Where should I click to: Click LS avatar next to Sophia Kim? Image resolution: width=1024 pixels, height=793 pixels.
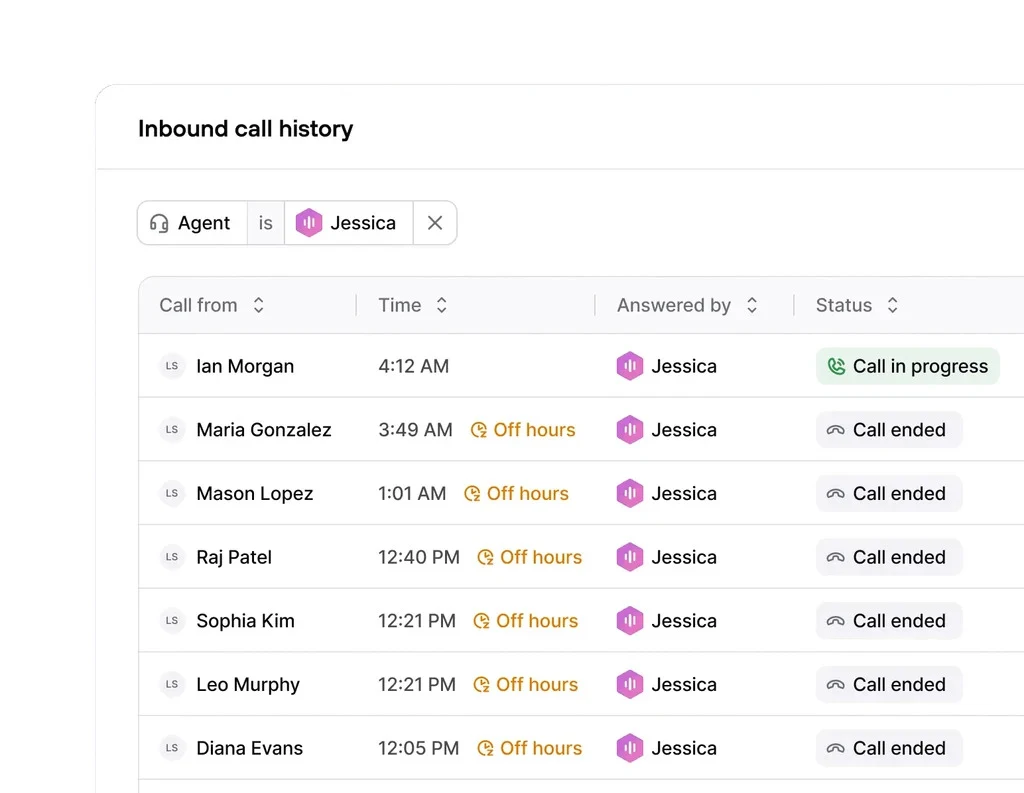pyautogui.click(x=172, y=621)
